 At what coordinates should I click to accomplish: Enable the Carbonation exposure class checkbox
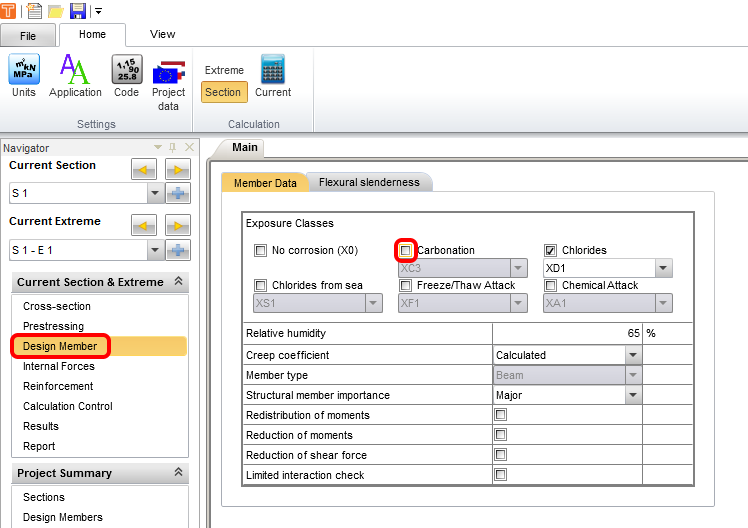point(406,250)
